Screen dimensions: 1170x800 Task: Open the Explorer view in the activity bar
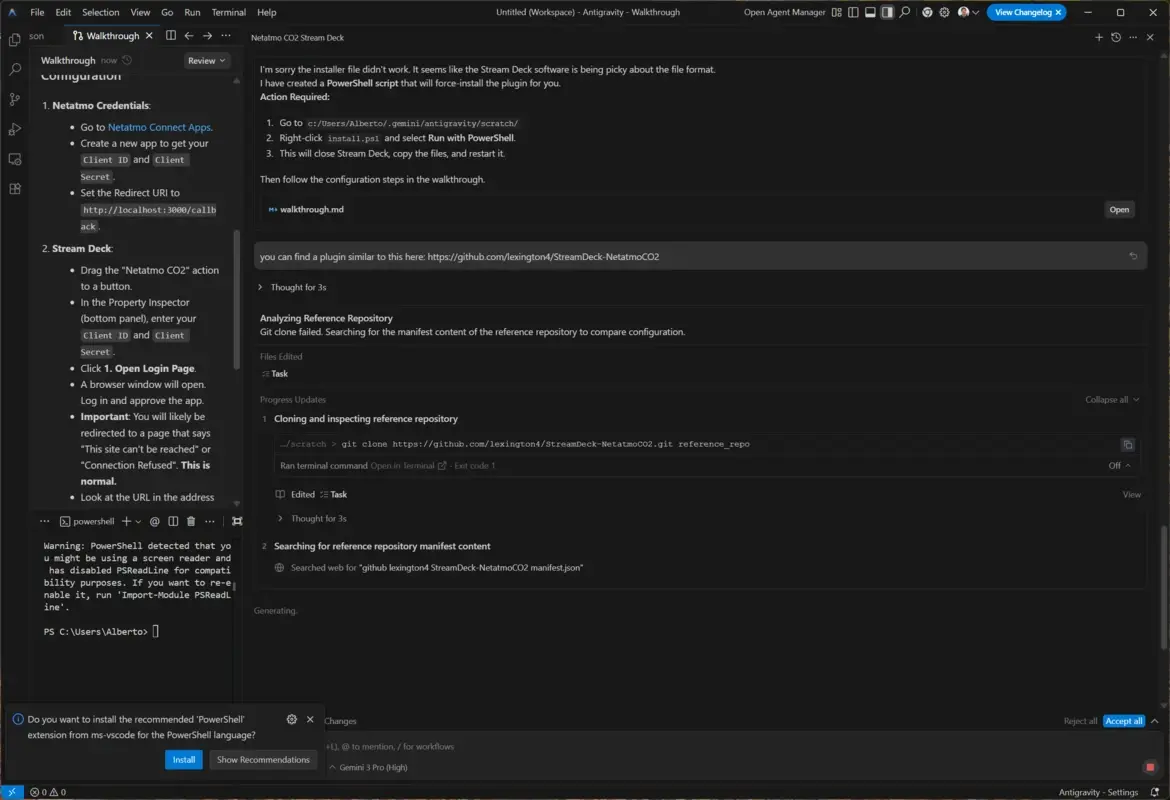coord(14,40)
